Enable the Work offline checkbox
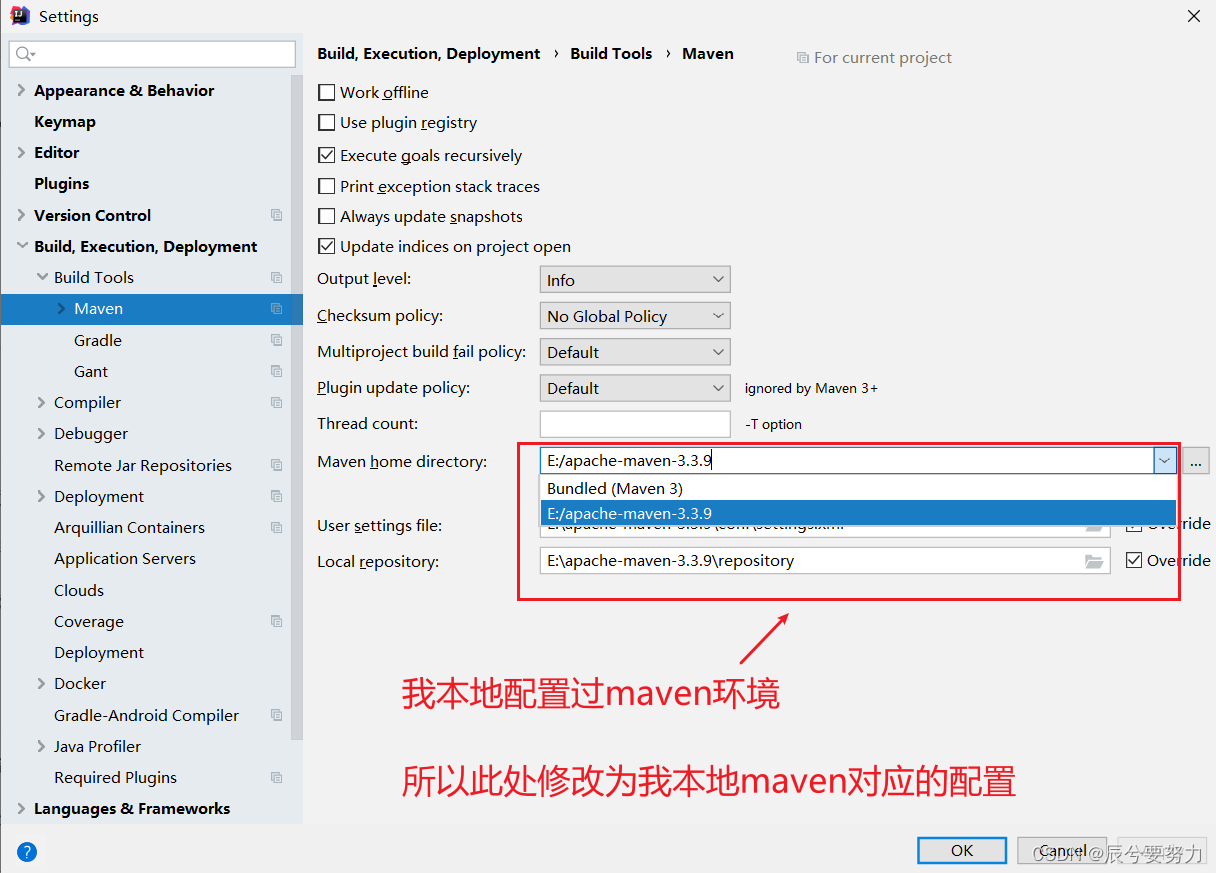This screenshot has width=1216, height=873. tap(326, 92)
